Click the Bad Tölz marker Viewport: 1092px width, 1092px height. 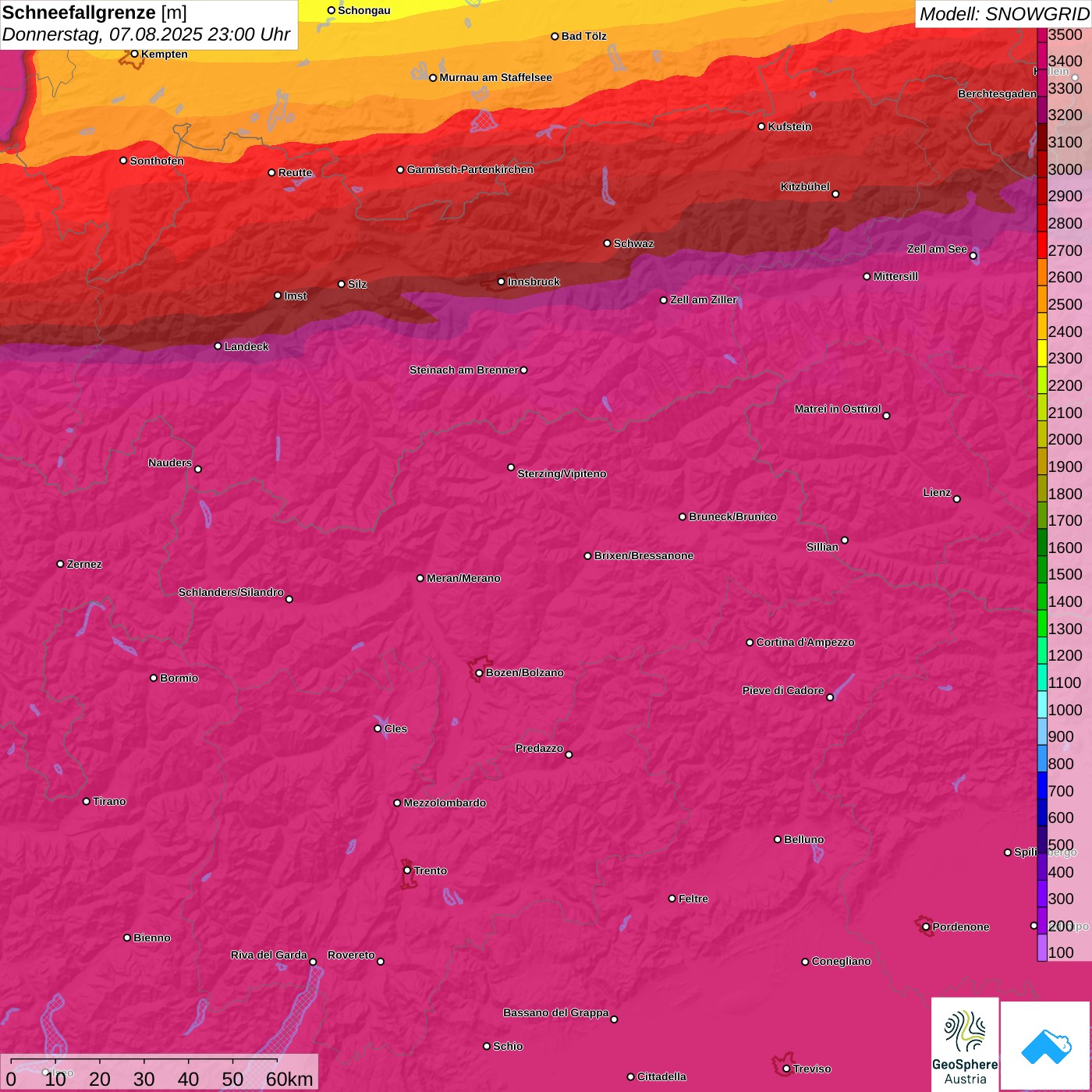[555, 36]
